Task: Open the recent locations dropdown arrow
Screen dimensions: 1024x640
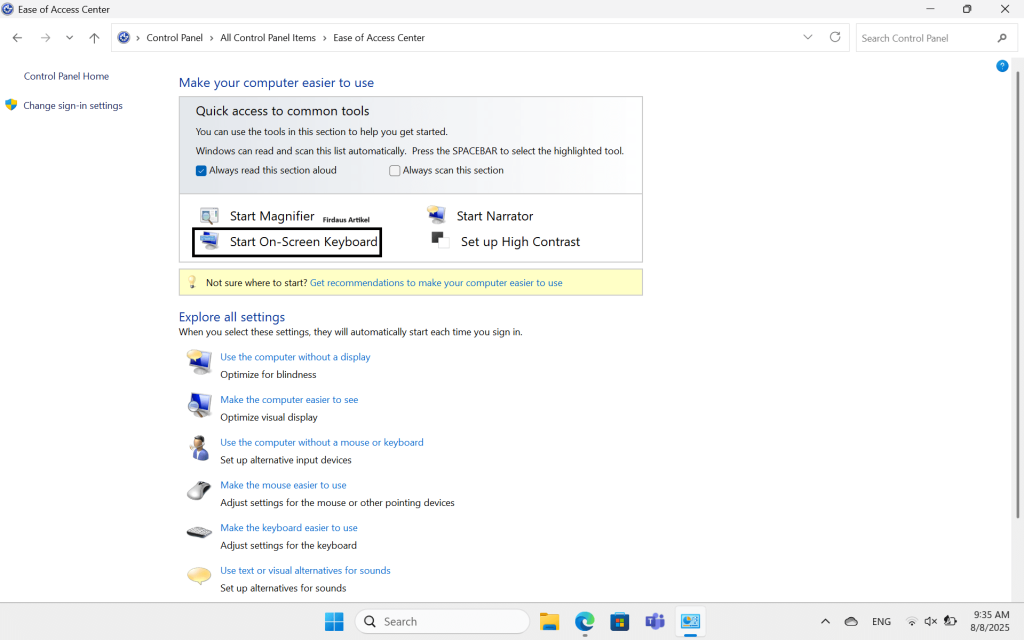Action: pos(69,38)
